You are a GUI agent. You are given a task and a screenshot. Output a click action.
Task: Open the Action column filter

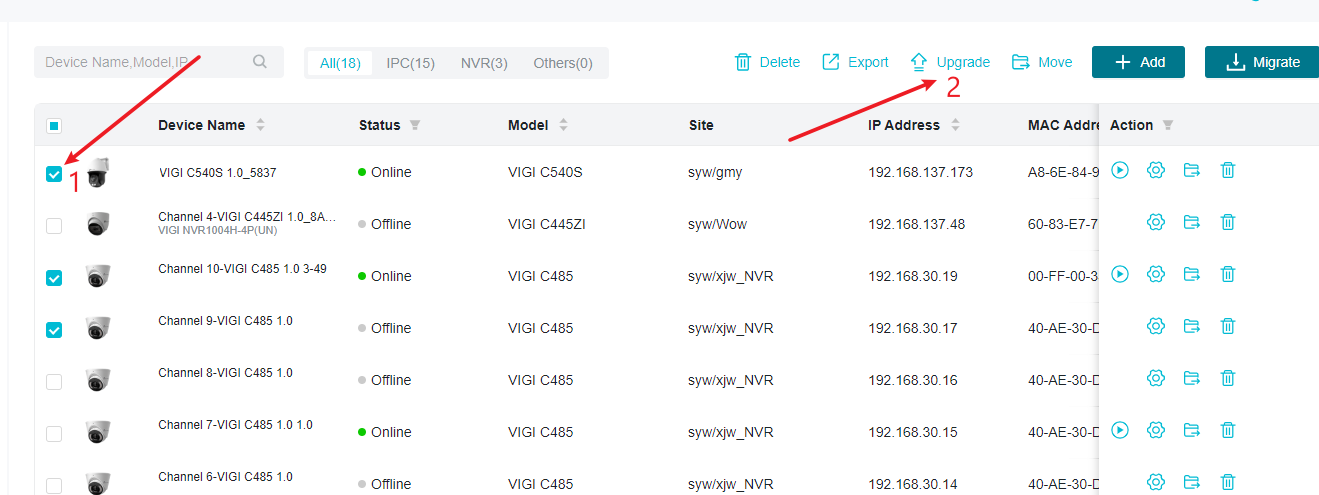1168,125
